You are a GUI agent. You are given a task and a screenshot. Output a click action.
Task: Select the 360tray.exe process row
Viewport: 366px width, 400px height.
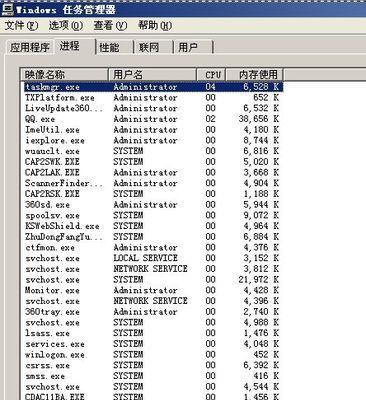pos(153,312)
